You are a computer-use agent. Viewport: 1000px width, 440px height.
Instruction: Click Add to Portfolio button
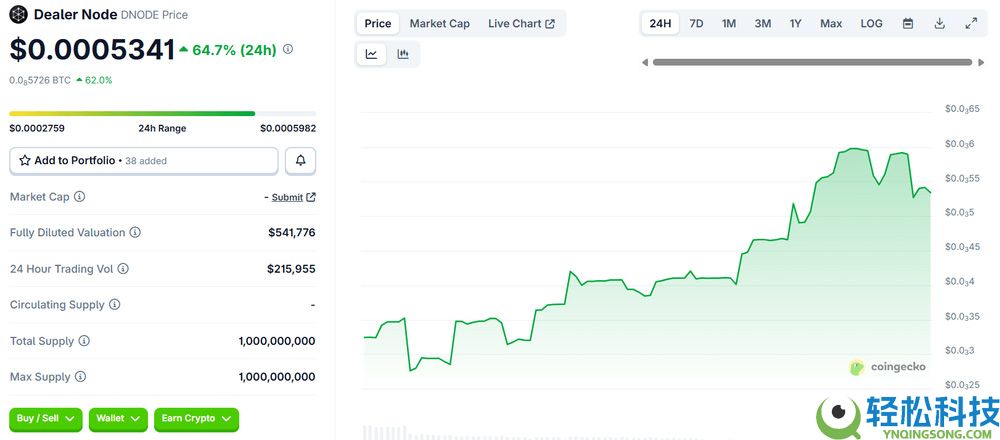click(x=144, y=161)
